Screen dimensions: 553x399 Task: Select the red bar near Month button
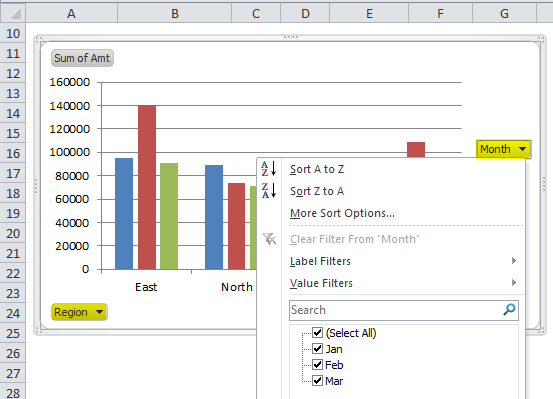[416, 150]
